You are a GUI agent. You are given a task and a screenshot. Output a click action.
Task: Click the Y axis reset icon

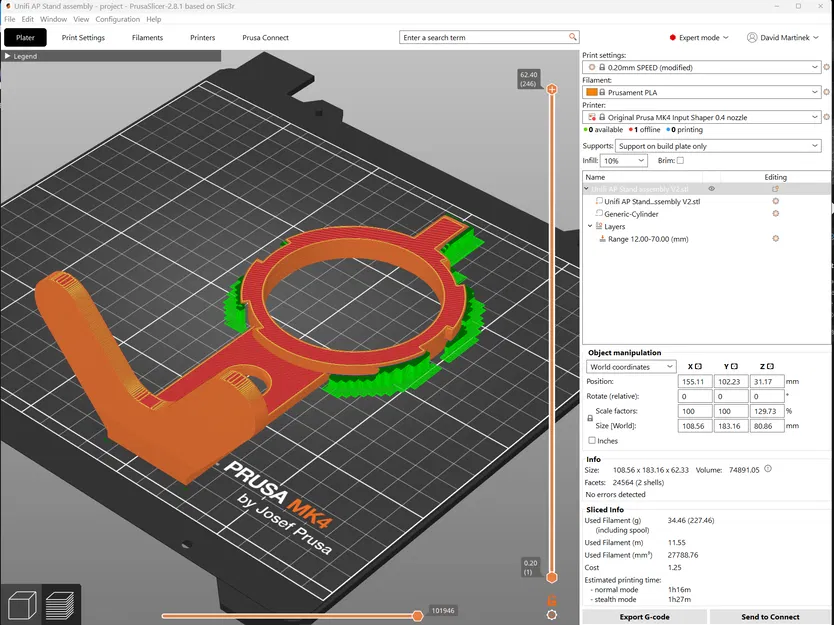[x=735, y=366]
